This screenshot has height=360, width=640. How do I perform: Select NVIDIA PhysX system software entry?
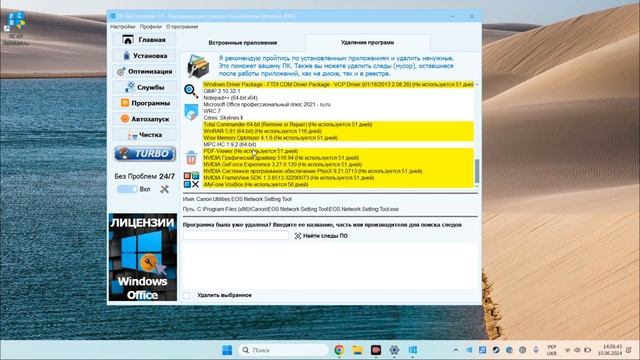pos(338,171)
